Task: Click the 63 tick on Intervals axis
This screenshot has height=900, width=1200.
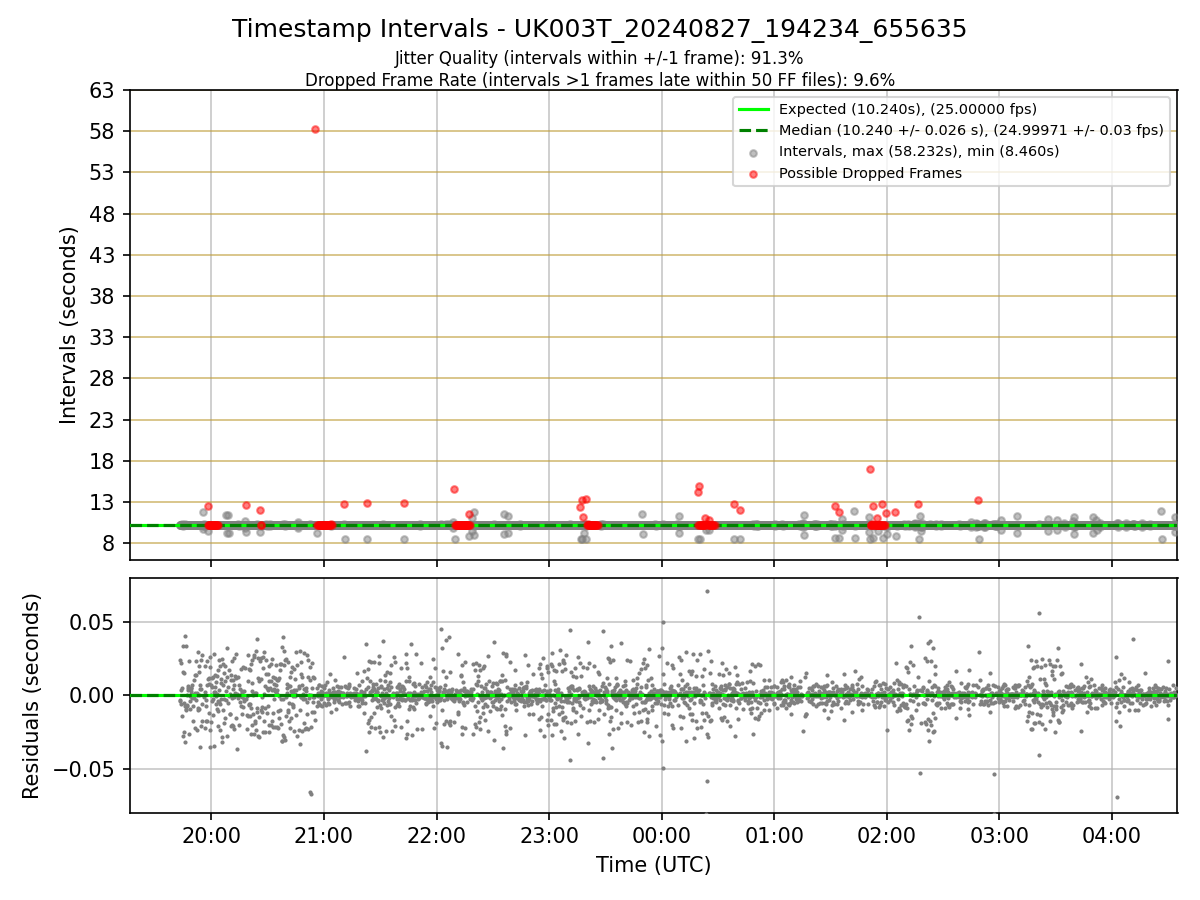Action: pyautogui.click(x=104, y=90)
